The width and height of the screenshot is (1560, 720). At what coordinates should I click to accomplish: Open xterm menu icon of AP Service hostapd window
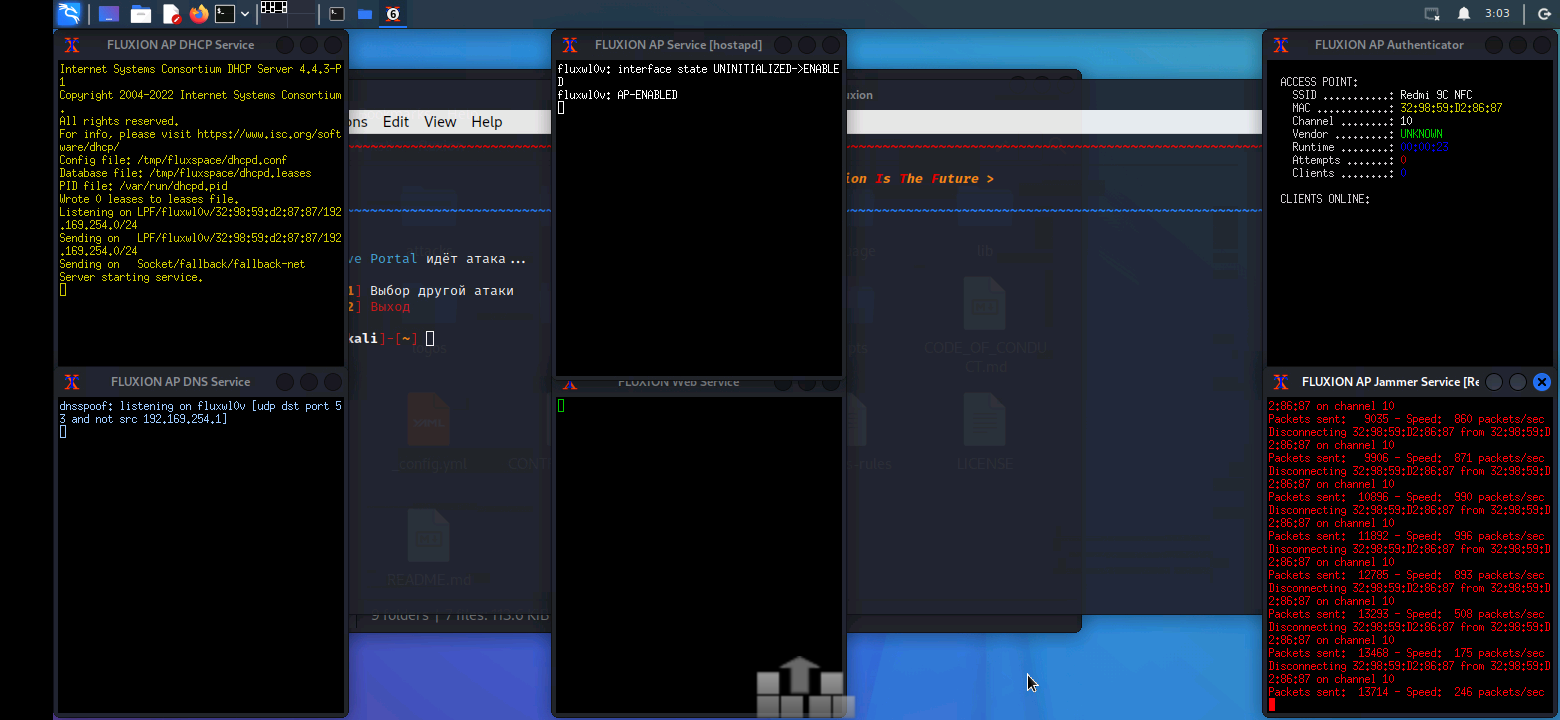[570, 45]
